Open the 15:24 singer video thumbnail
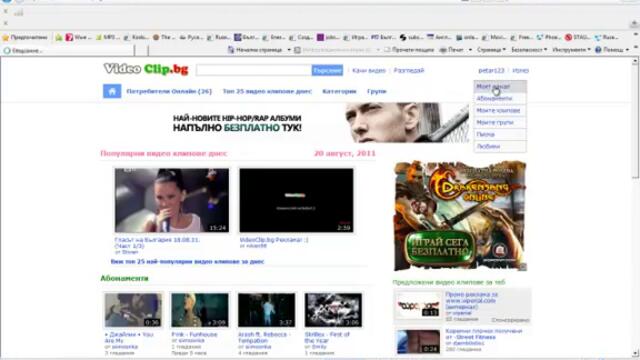This screenshot has width=640, height=360. tap(172, 200)
